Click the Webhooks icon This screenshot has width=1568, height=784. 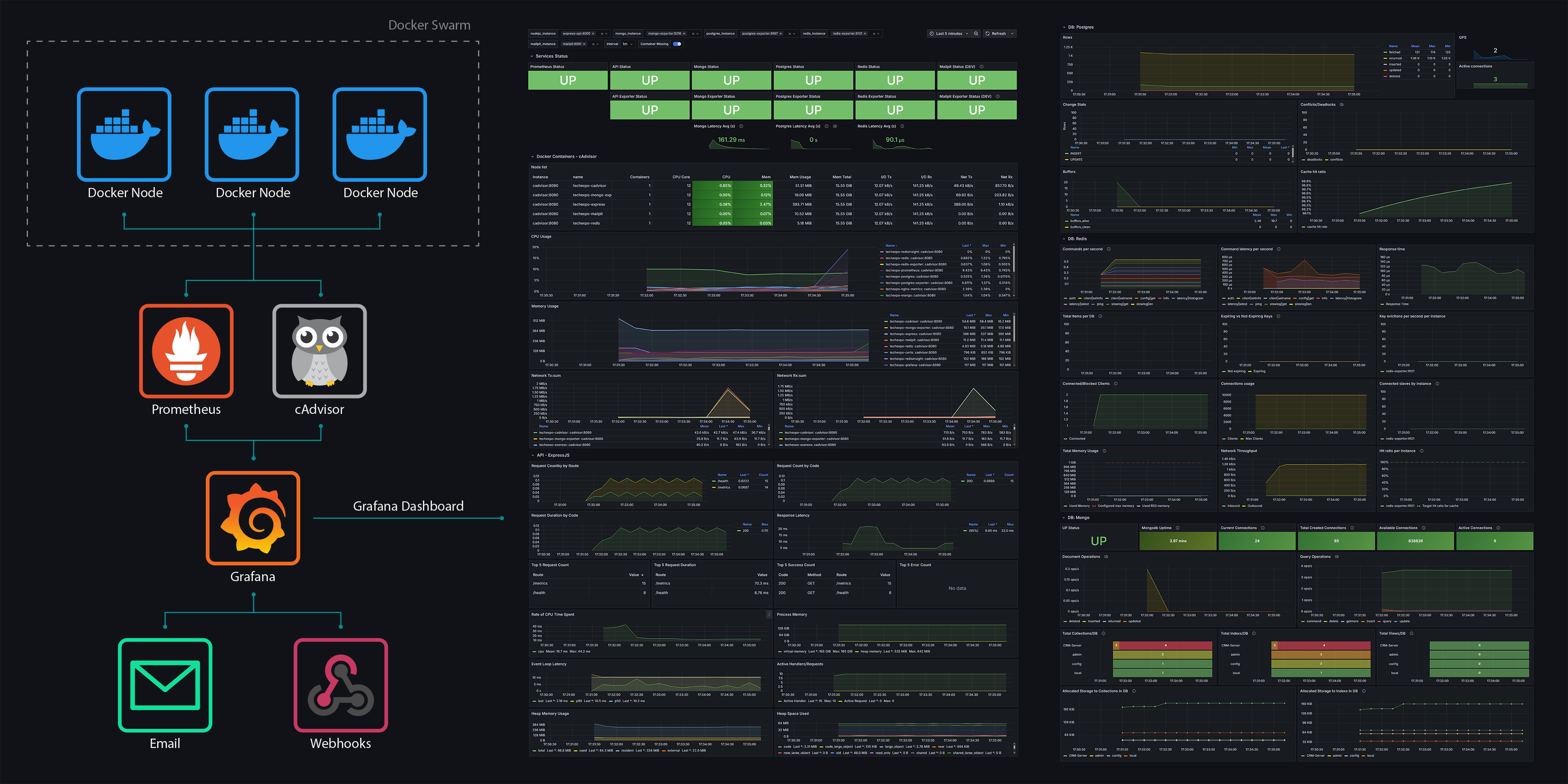click(x=340, y=685)
